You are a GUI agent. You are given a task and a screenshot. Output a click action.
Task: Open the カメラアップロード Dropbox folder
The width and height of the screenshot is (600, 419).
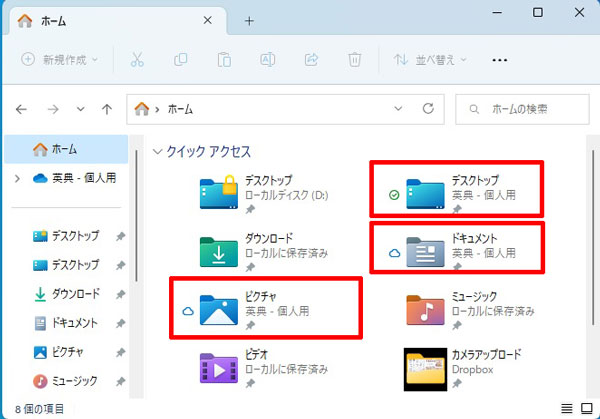point(463,369)
